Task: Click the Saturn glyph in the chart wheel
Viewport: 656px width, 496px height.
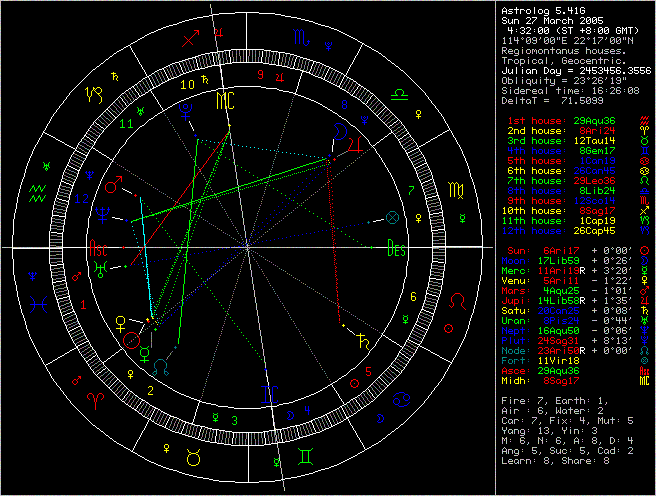Action: (362, 340)
